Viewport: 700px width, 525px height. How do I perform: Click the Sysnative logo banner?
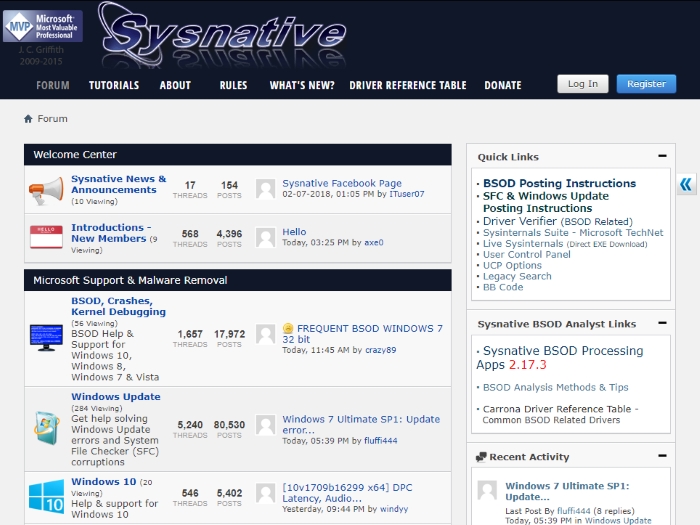222,35
